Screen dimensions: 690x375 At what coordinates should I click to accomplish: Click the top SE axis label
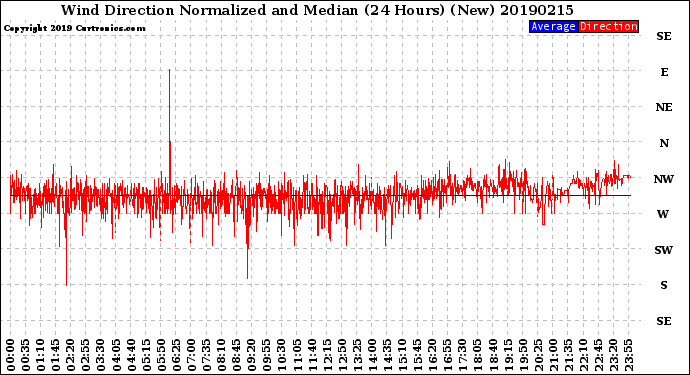coord(664,36)
